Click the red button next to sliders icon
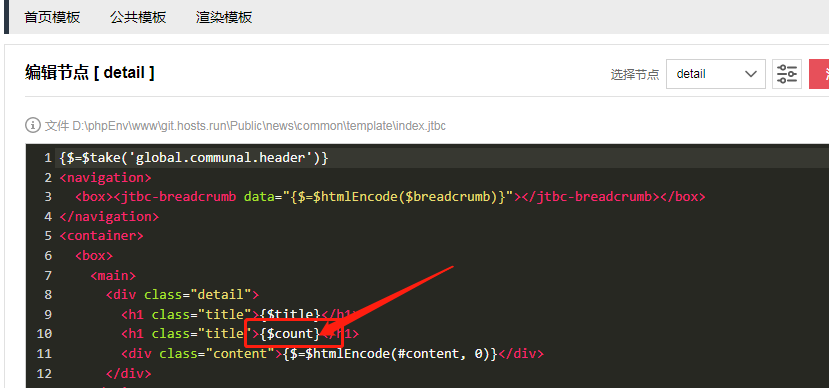The image size is (829, 388). pyautogui.click(x=819, y=74)
